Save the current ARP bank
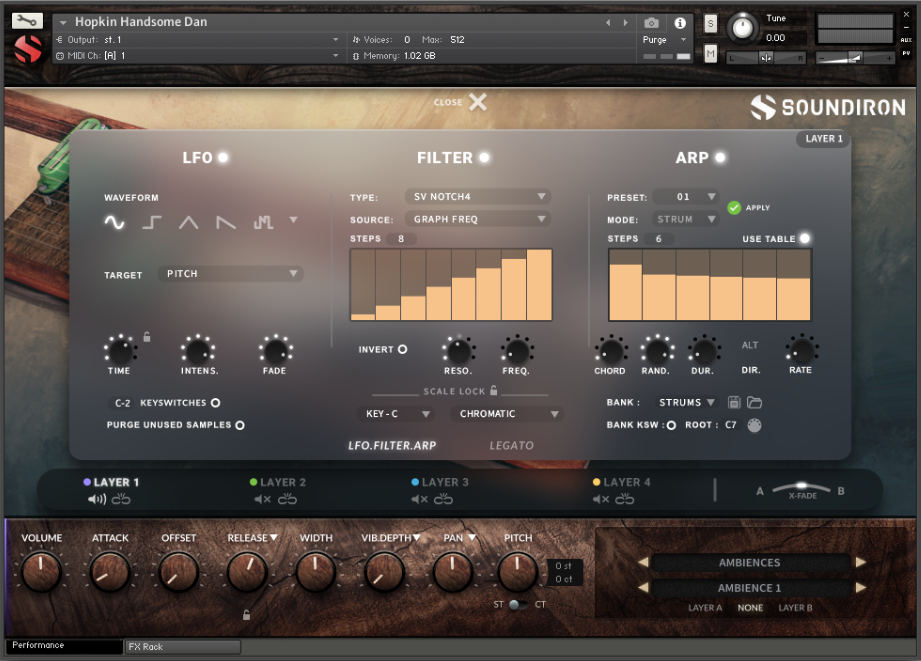This screenshot has width=921, height=661. (x=735, y=402)
